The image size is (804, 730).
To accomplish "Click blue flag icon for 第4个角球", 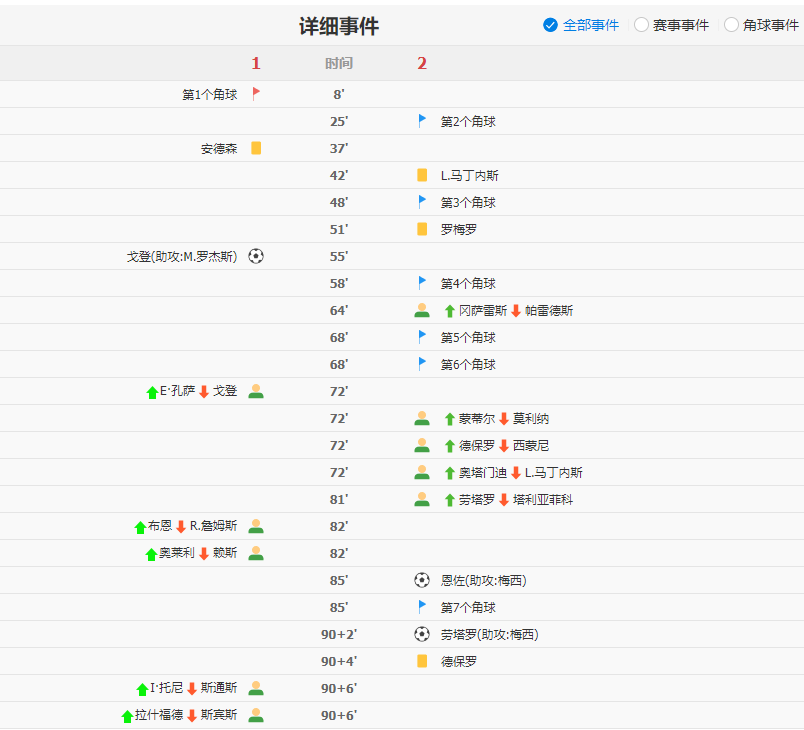I will point(422,283).
